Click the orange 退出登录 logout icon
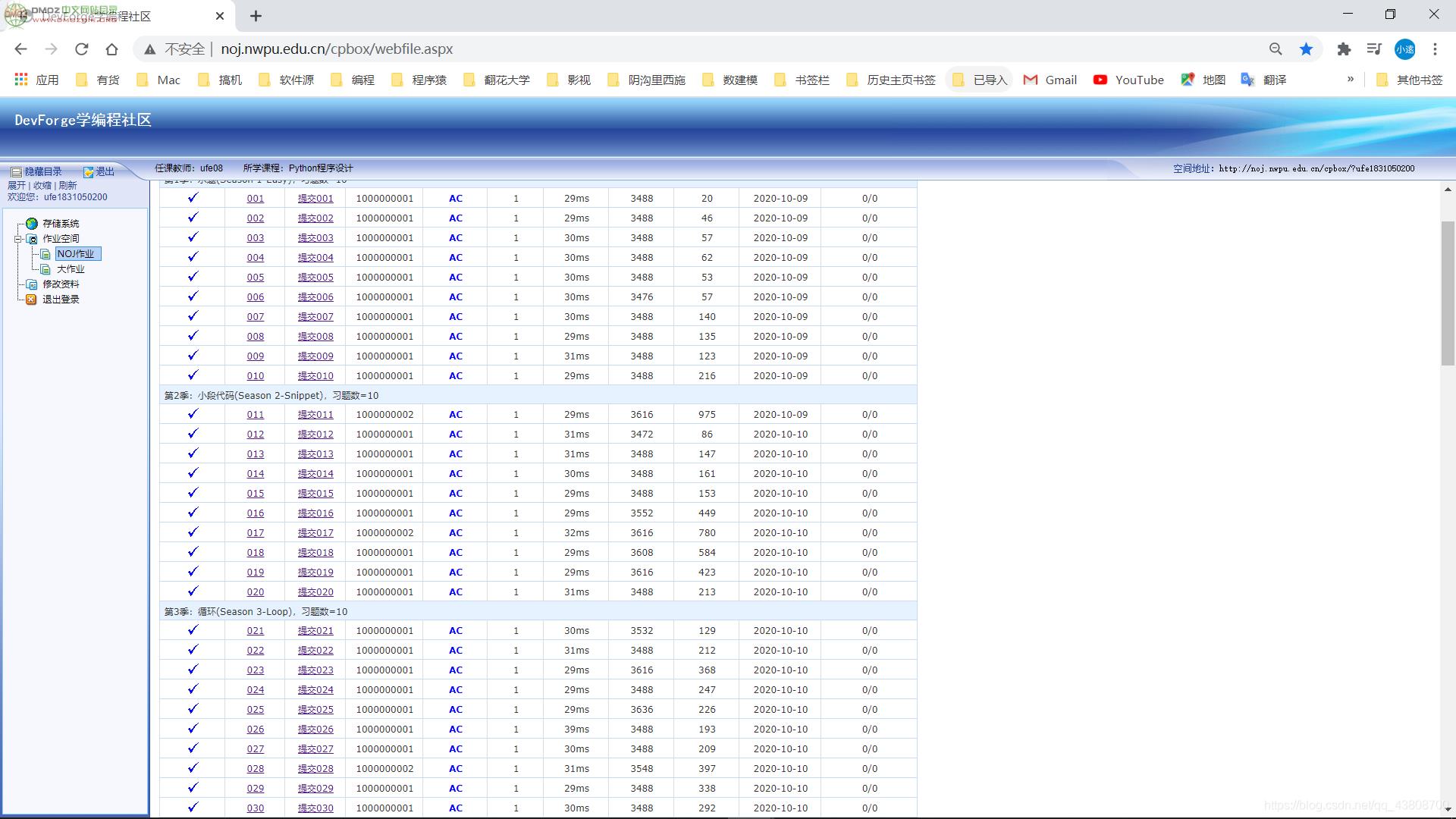 [x=32, y=300]
